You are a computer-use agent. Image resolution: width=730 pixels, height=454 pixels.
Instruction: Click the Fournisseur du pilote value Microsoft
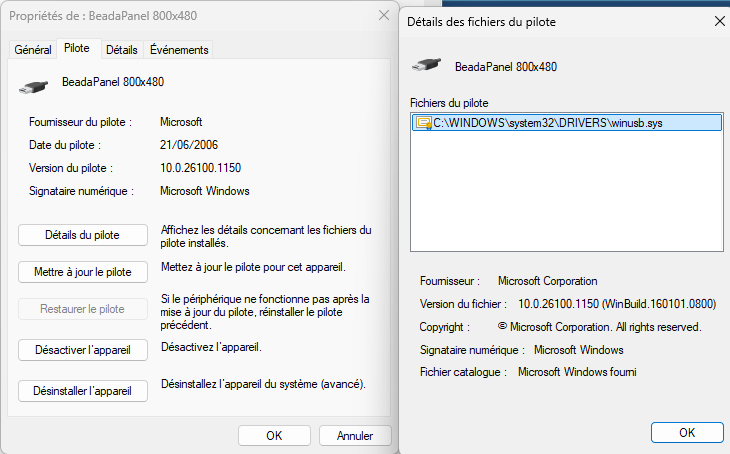click(x=181, y=122)
